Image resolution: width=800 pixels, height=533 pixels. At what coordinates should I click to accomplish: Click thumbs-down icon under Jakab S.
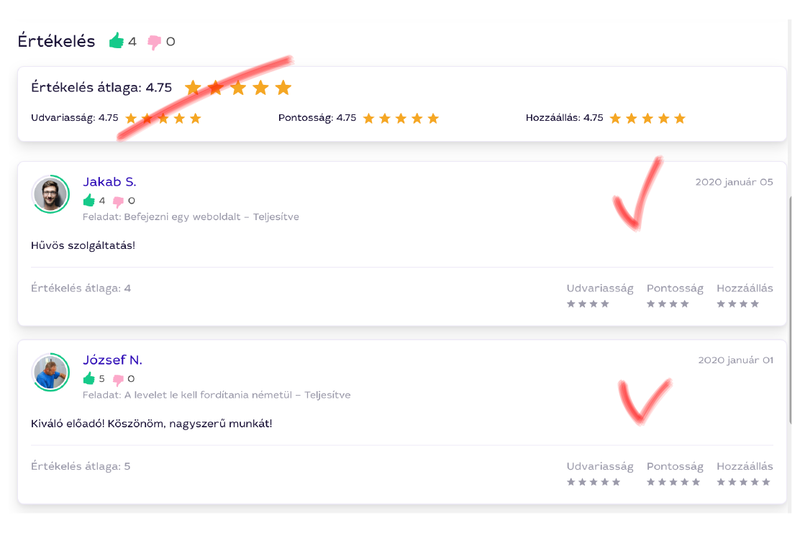pos(118,201)
